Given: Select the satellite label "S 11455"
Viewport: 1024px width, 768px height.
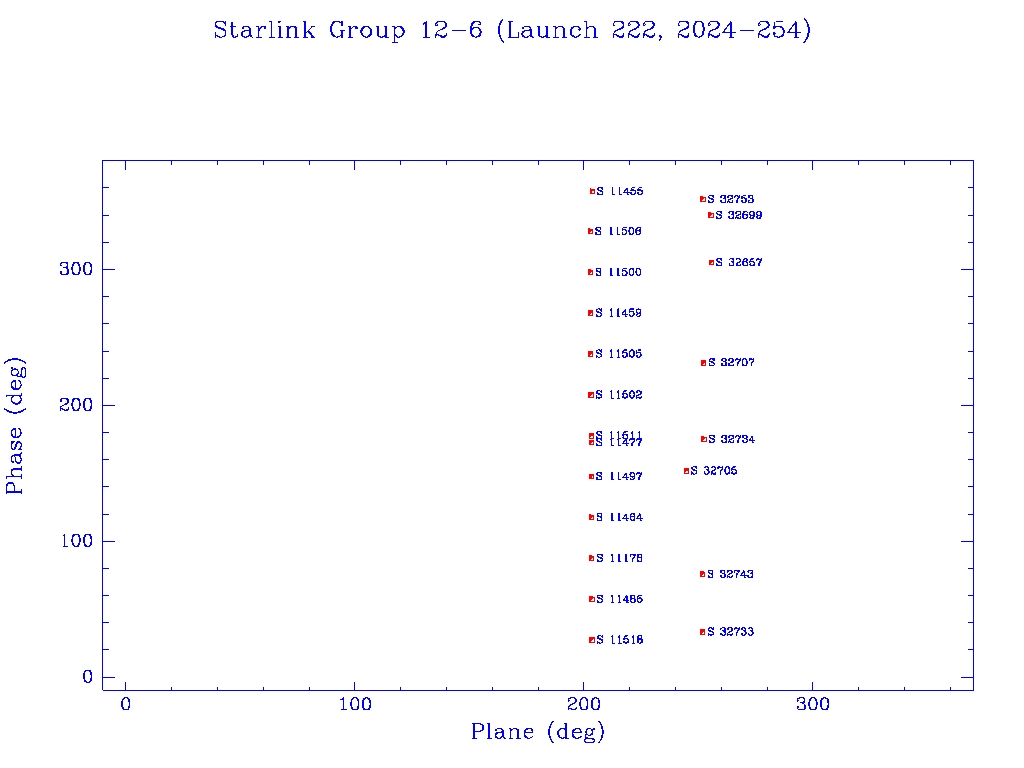Looking at the screenshot, I should tap(620, 191).
